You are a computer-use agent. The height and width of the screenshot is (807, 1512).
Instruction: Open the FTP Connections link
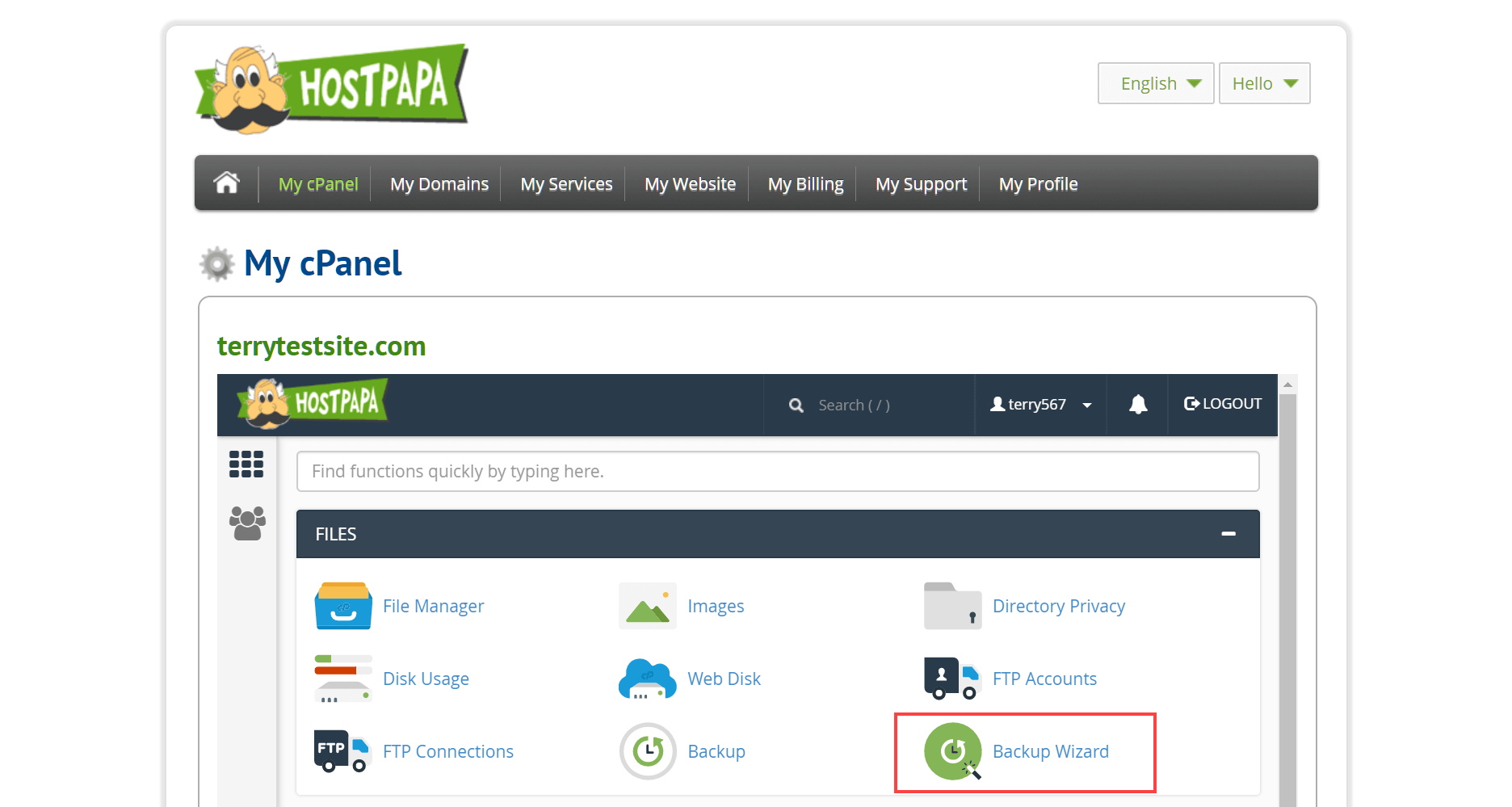click(x=448, y=751)
